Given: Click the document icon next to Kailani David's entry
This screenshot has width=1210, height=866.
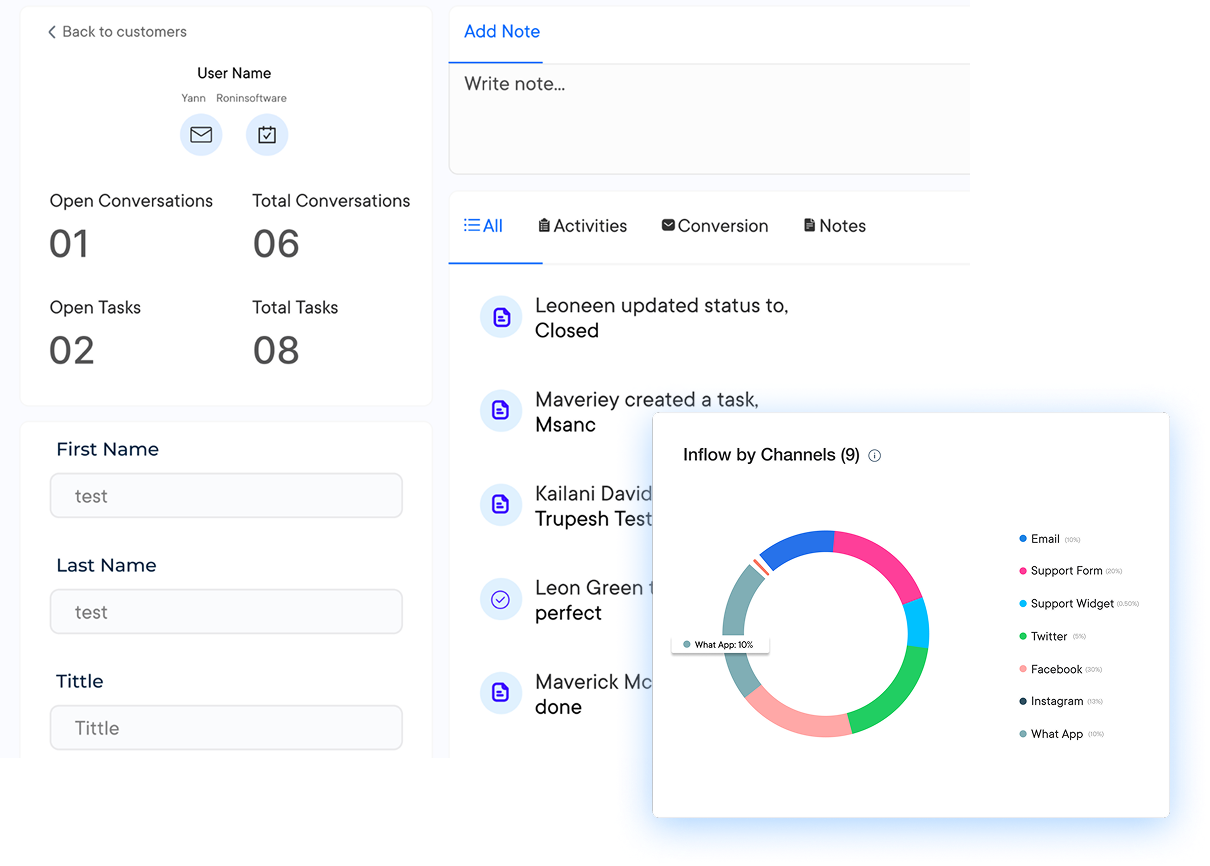Looking at the screenshot, I should [500, 505].
